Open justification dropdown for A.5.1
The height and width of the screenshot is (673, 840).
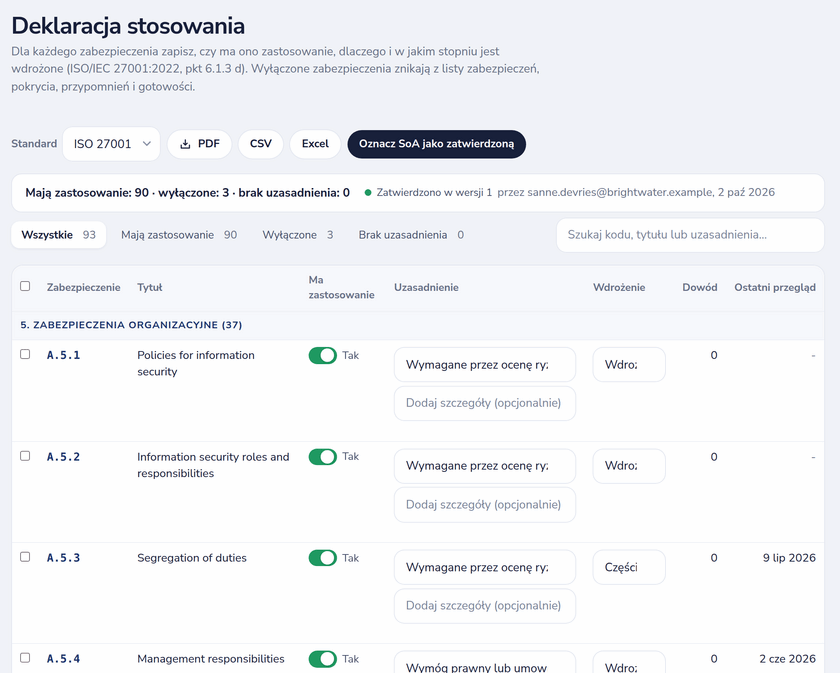coord(485,365)
